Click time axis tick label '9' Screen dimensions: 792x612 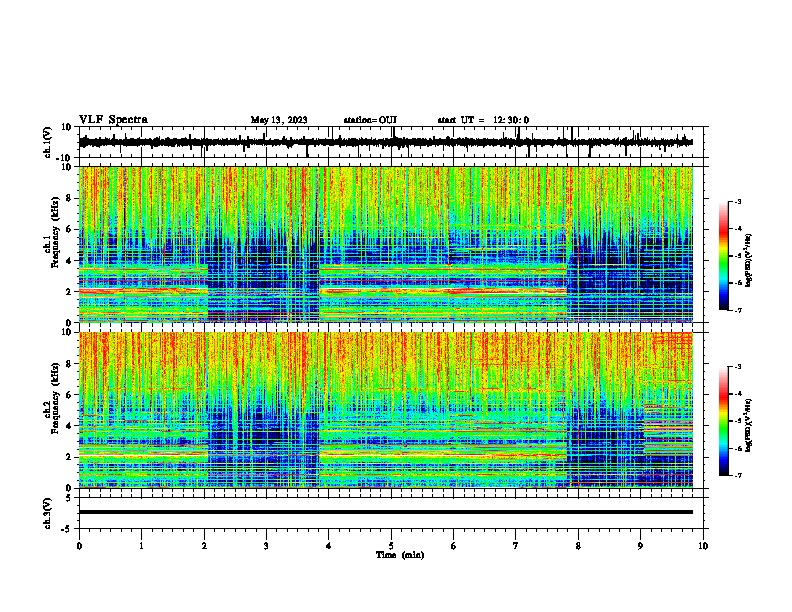(x=640, y=546)
